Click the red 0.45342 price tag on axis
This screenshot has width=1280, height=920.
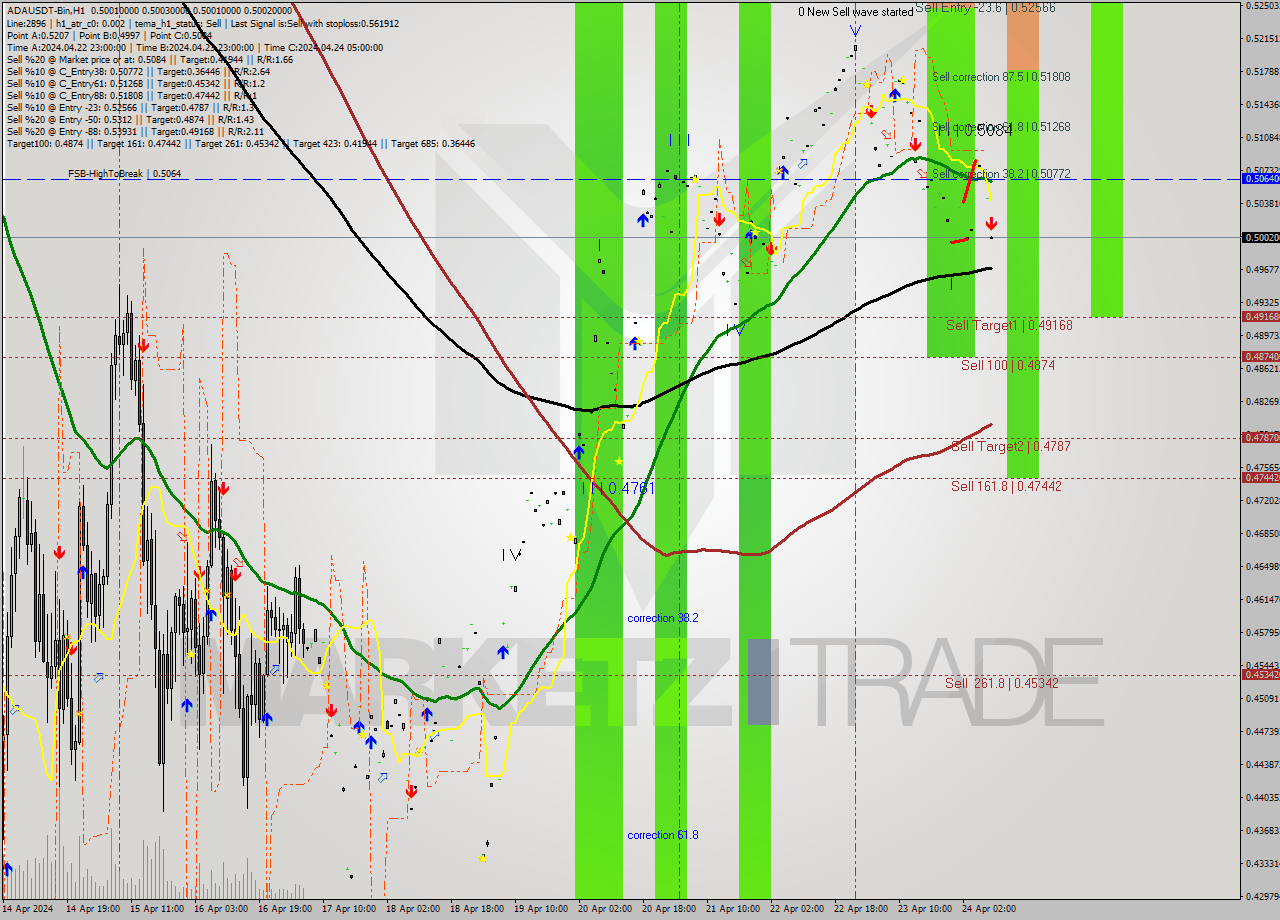pyautogui.click(x=1259, y=674)
